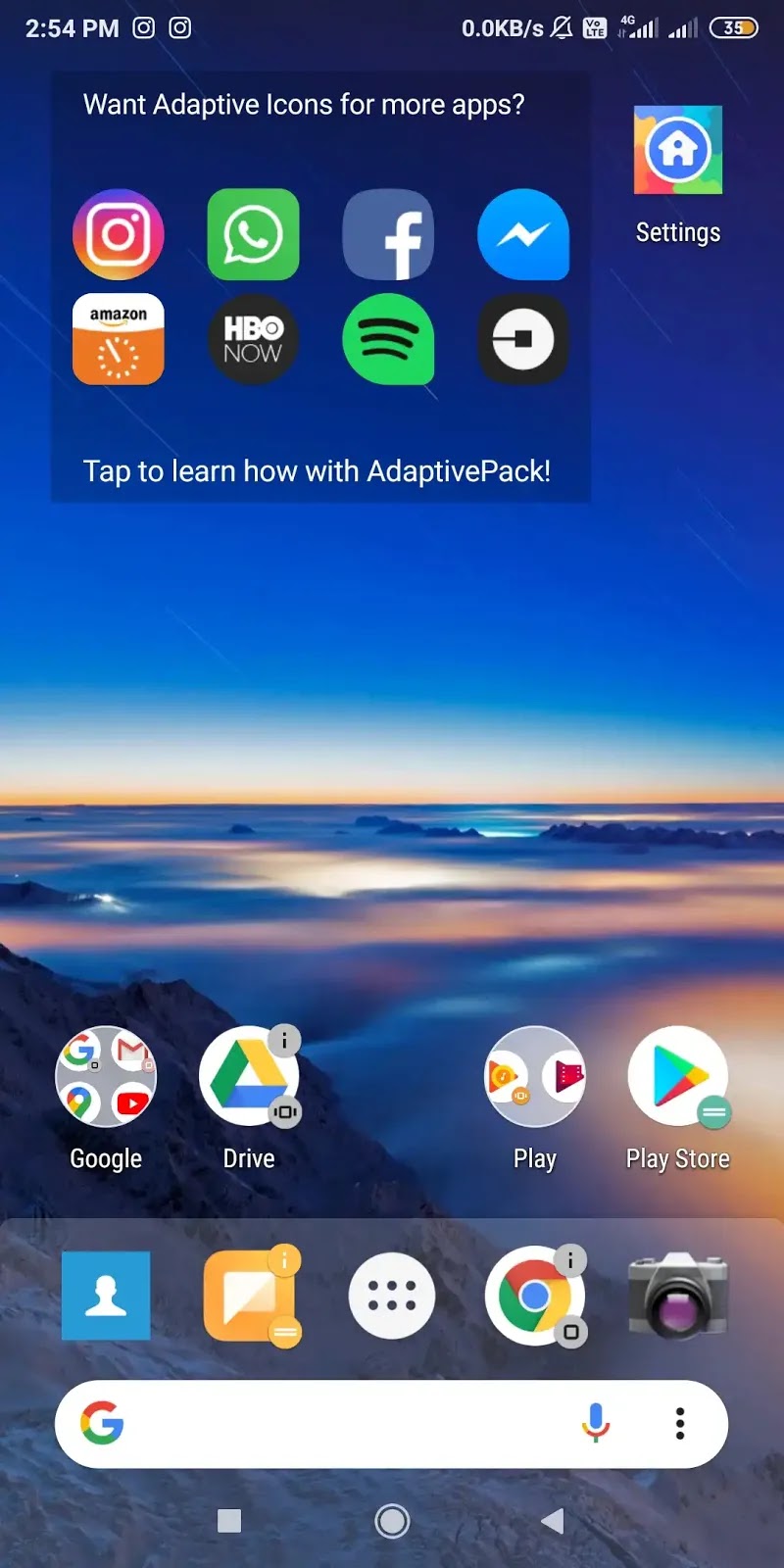Tap 'Want Adaptive Icons for more apps?' text
The image size is (784, 1568).
tap(304, 105)
